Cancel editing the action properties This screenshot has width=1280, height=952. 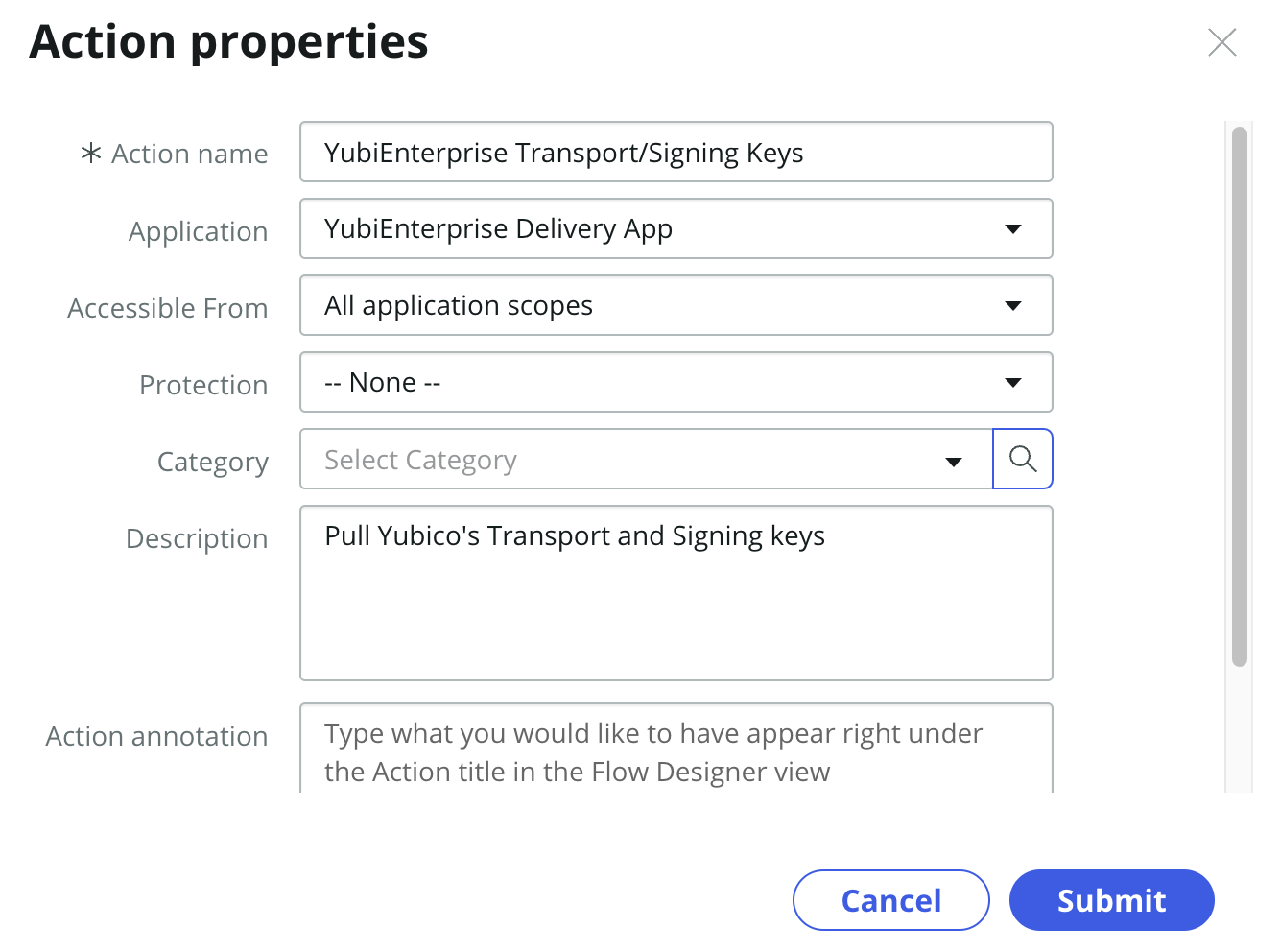click(x=890, y=900)
